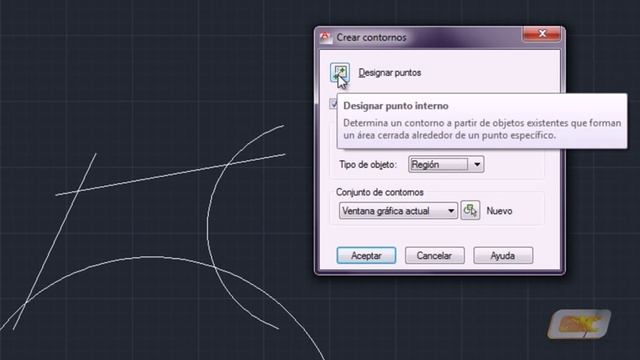Expand the Ventana gráfica actual combo box
This screenshot has width=640, height=360.
tap(398, 211)
